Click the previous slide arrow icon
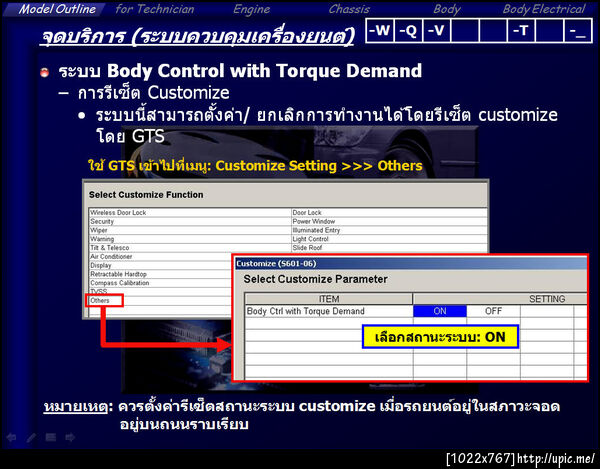Image resolution: width=600 pixels, height=469 pixels. tap(11, 437)
